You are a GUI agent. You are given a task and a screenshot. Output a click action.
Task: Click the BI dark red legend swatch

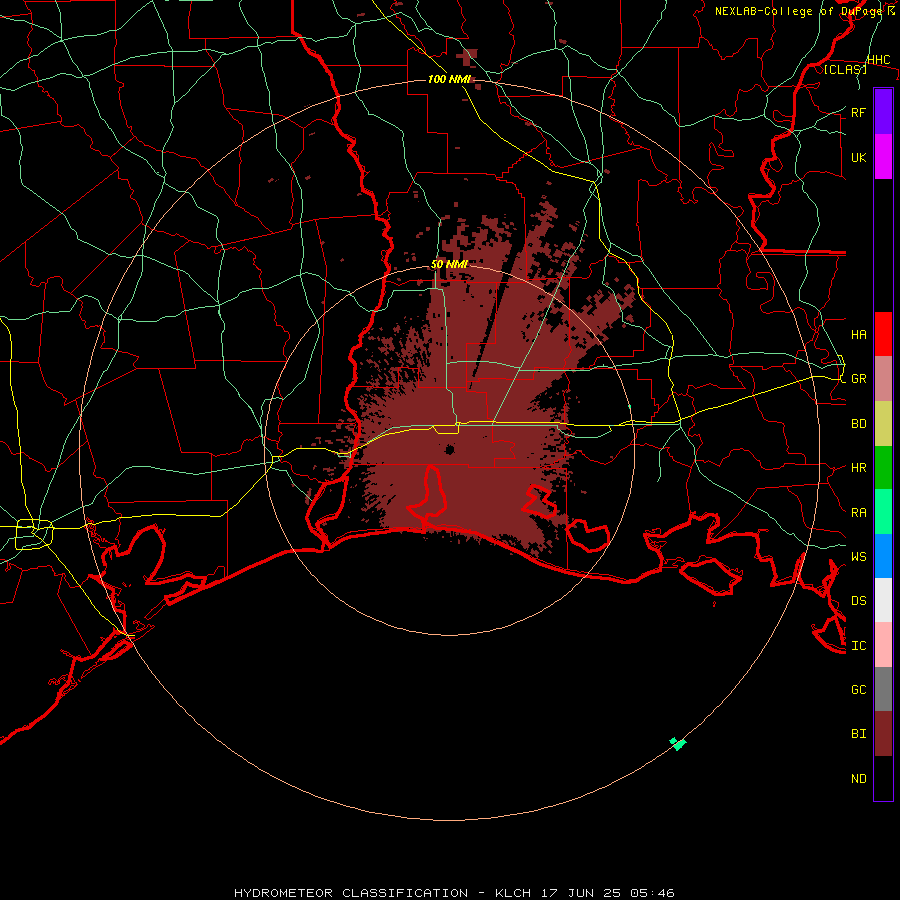883,734
